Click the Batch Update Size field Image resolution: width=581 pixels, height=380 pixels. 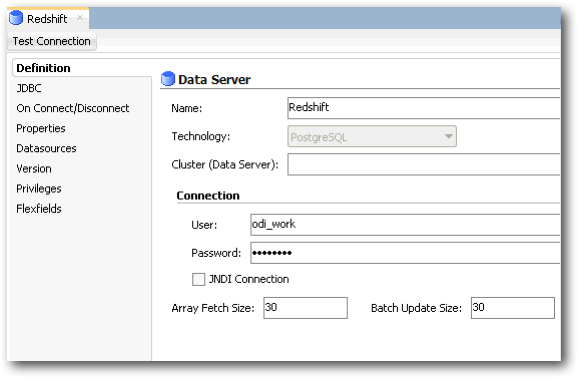tap(512, 307)
